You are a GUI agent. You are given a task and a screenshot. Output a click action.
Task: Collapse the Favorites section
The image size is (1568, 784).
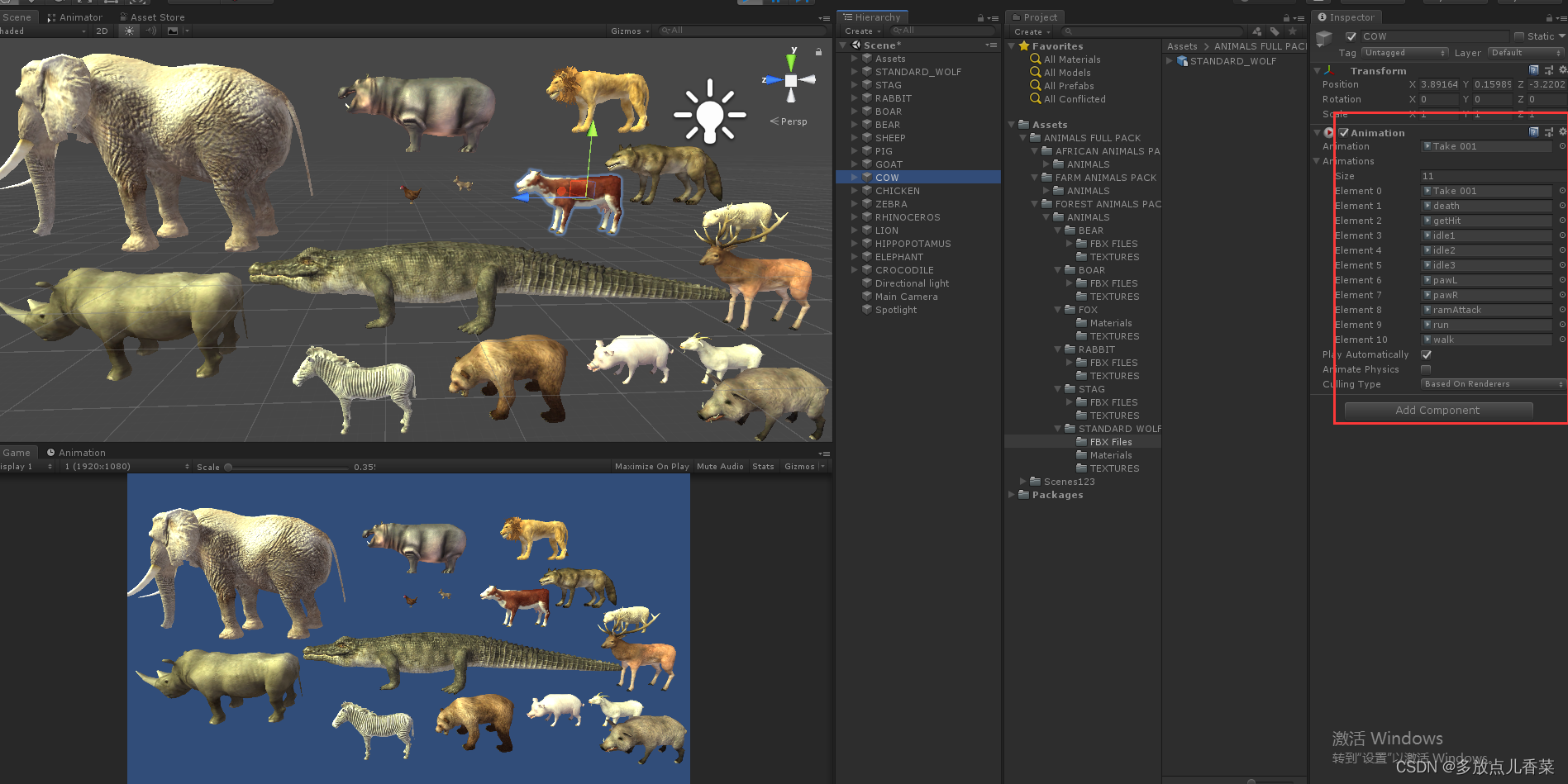tap(1012, 46)
